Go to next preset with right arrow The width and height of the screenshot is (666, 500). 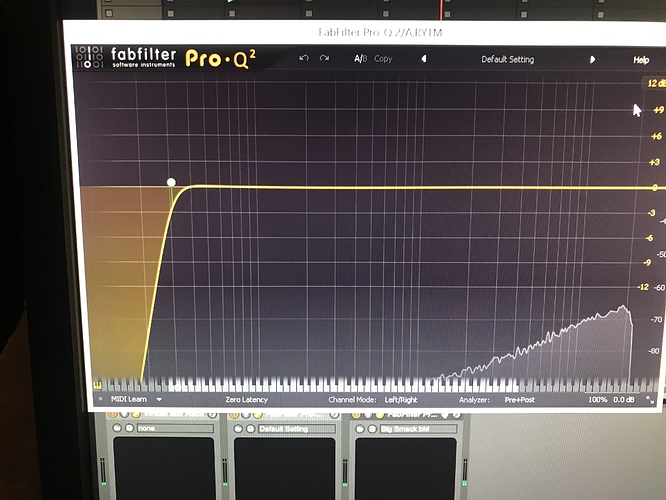593,59
